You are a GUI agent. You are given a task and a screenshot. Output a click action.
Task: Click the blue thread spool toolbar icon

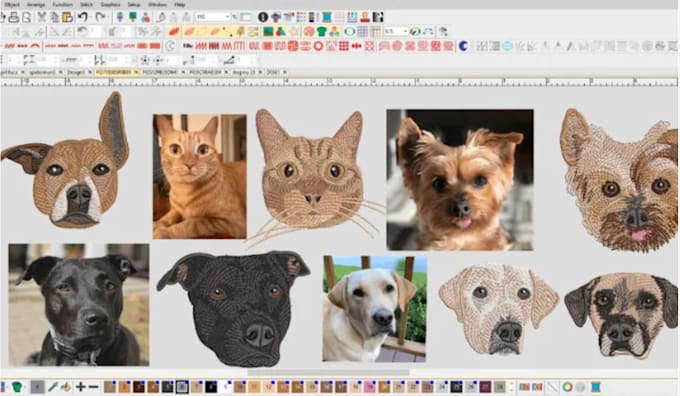tap(327, 17)
